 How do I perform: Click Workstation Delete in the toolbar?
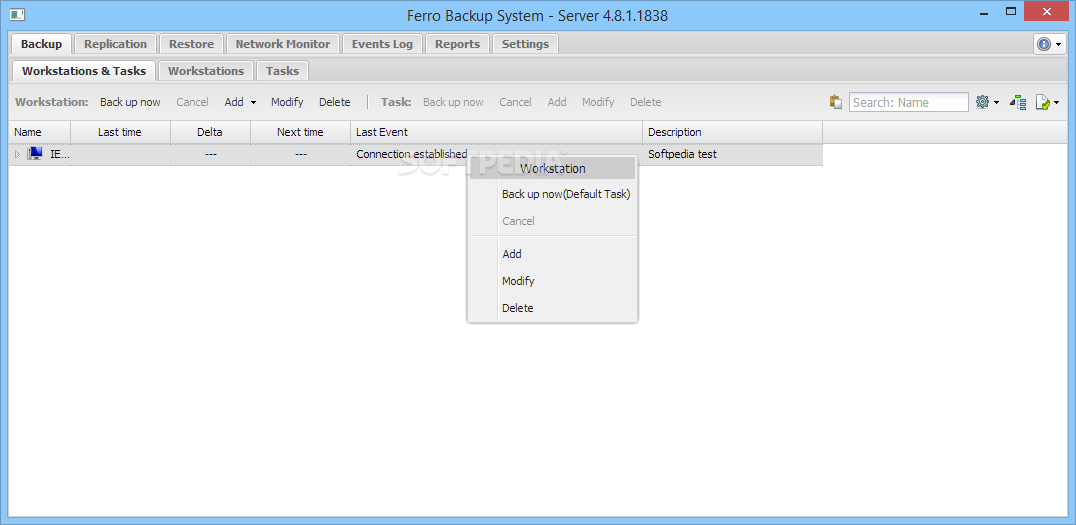334,102
